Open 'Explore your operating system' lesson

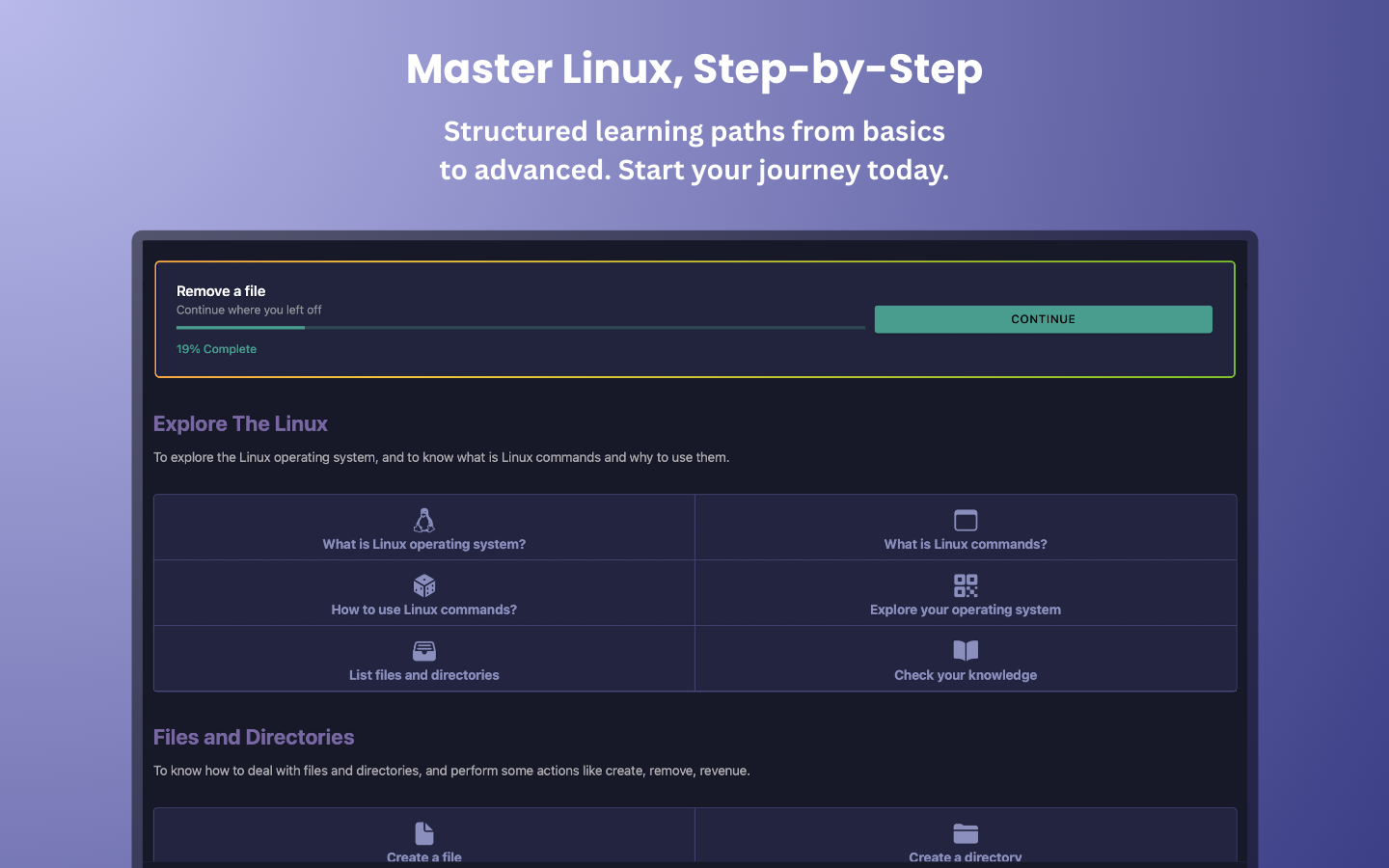coord(966,593)
